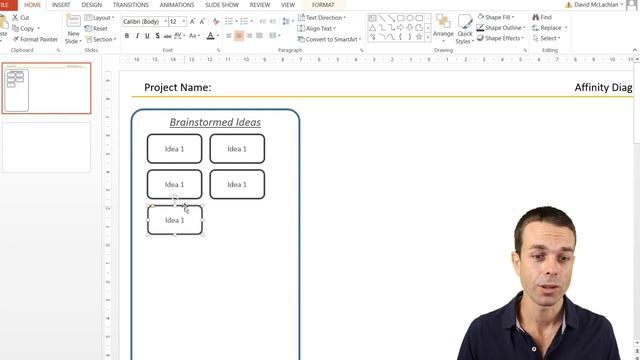Open the font name dropdown
Screen dimensions: 640x360
click(x=166, y=21)
